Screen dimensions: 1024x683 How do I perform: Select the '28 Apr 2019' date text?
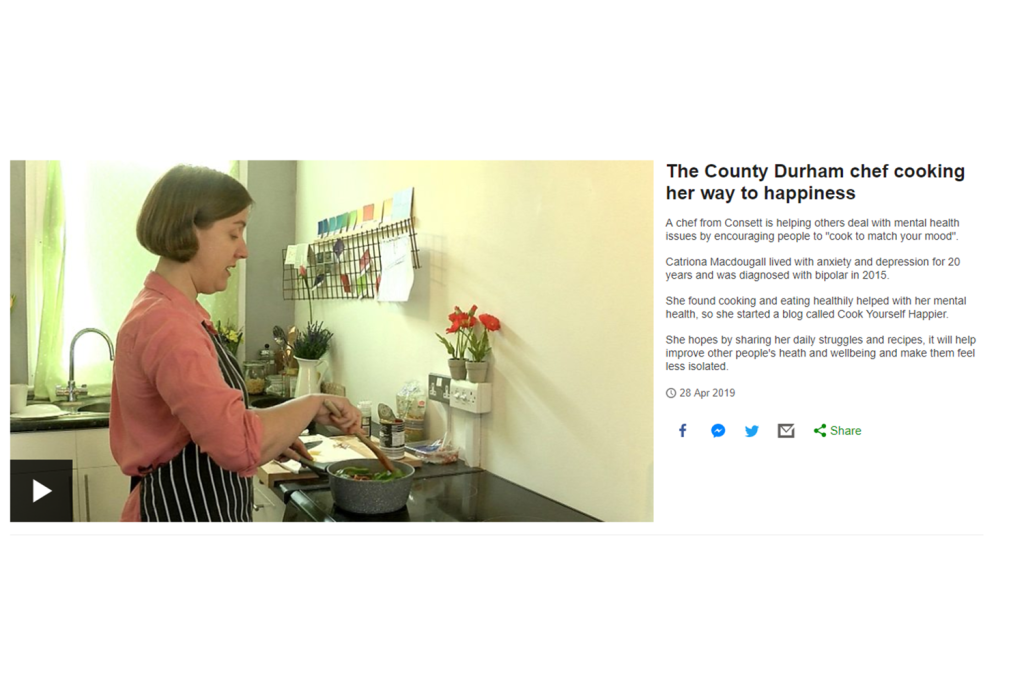tap(707, 393)
